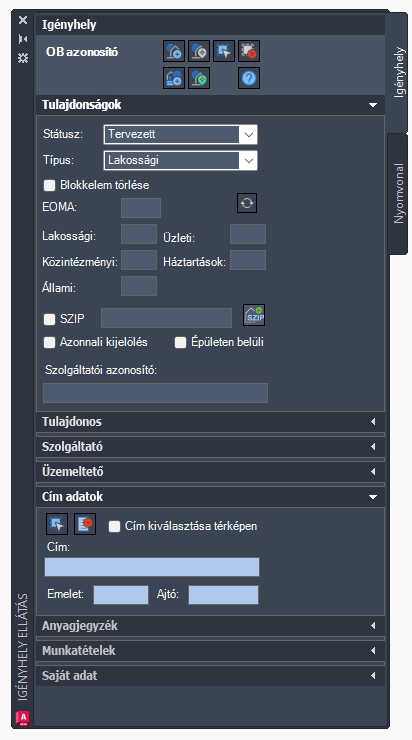This screenshot has height=740, width=412.
Task: Expand the Anyagjegyzék section
Action: coord(210,626)
